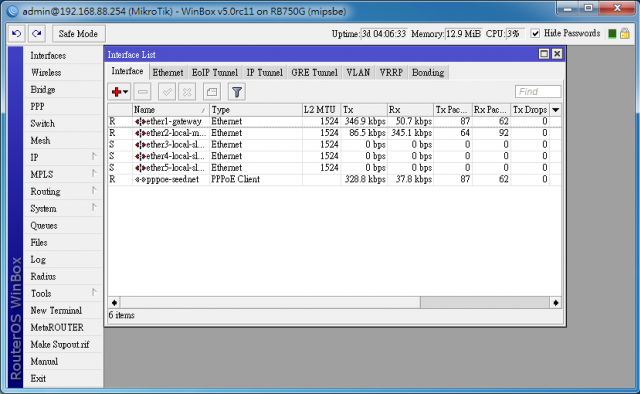640x394 pixels.
Task: Click Make Supout.rif in sidebar
Action: coord(63,345)
